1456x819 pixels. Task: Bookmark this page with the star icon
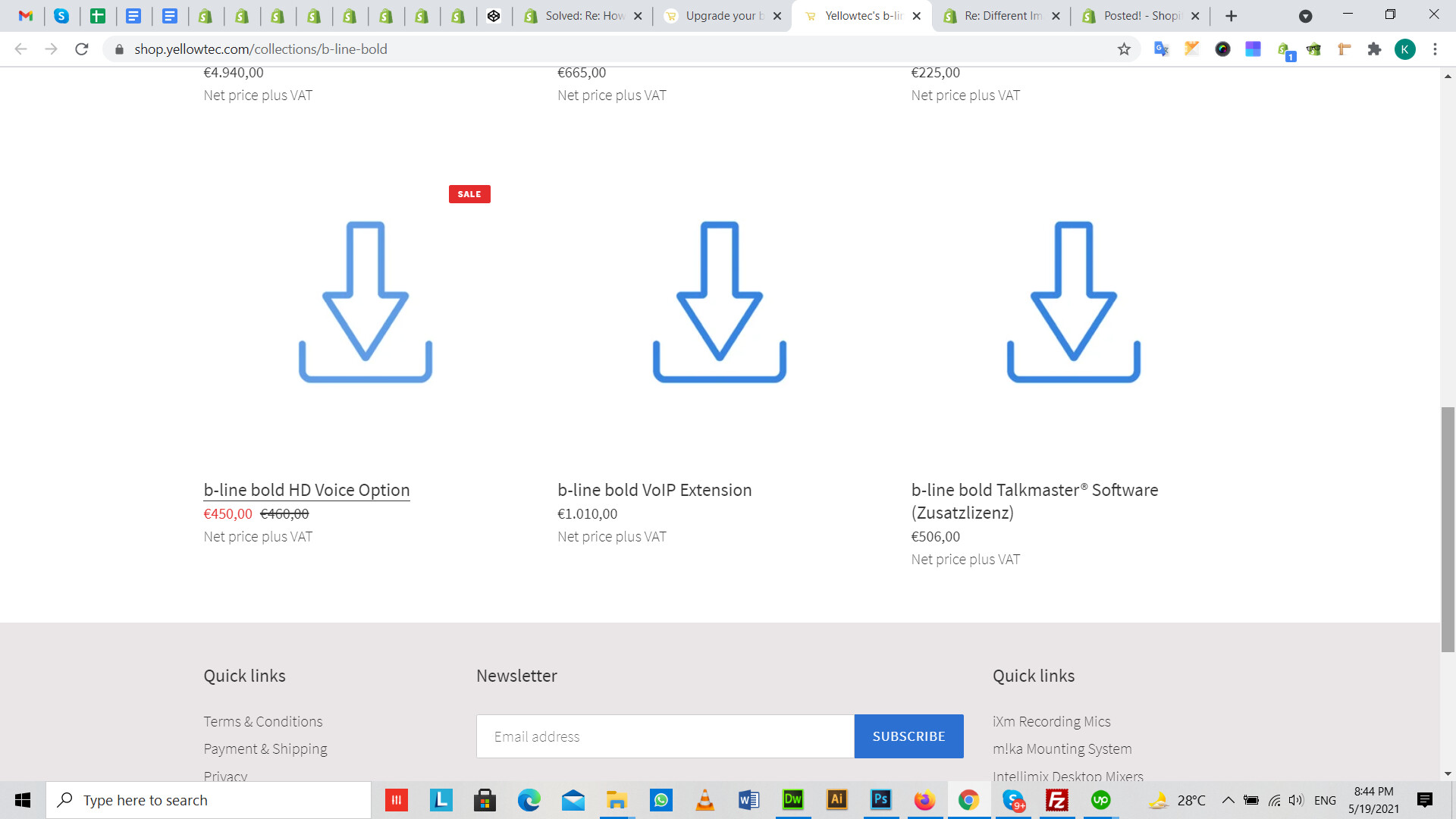(x=1124, y=49)
